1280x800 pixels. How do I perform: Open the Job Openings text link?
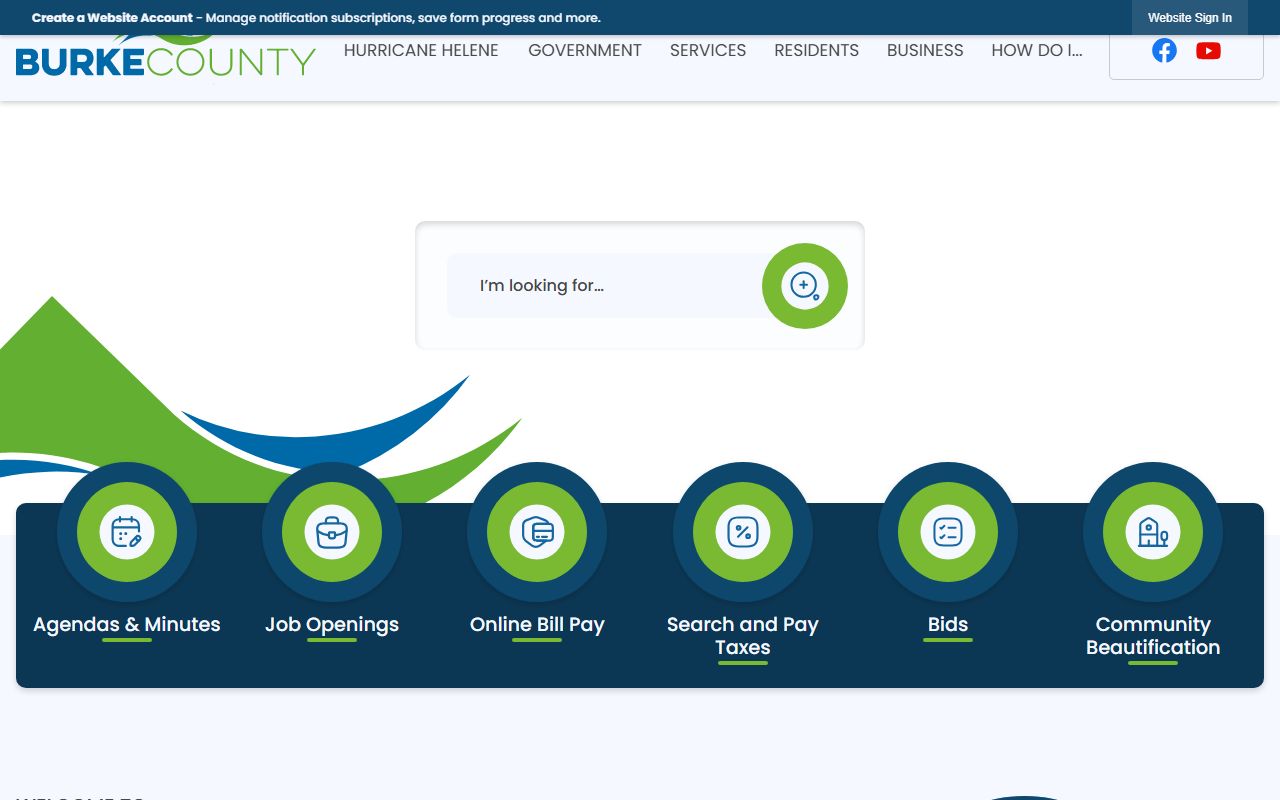[332, 625]
